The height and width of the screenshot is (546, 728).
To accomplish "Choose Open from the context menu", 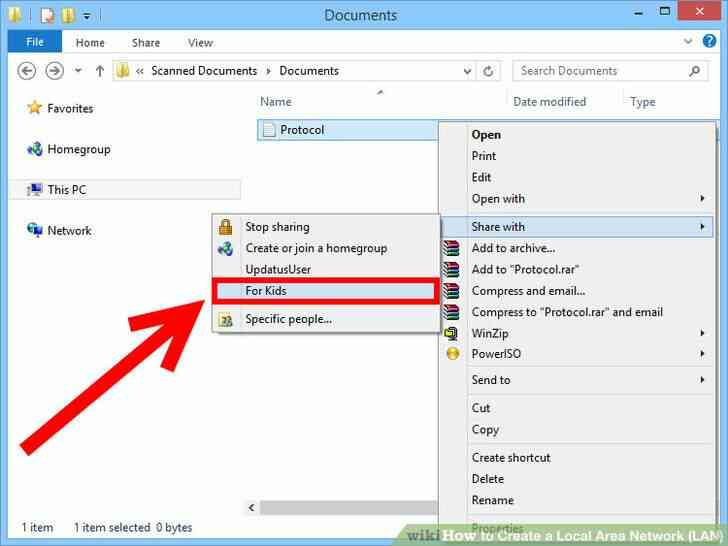I will 486,135.
